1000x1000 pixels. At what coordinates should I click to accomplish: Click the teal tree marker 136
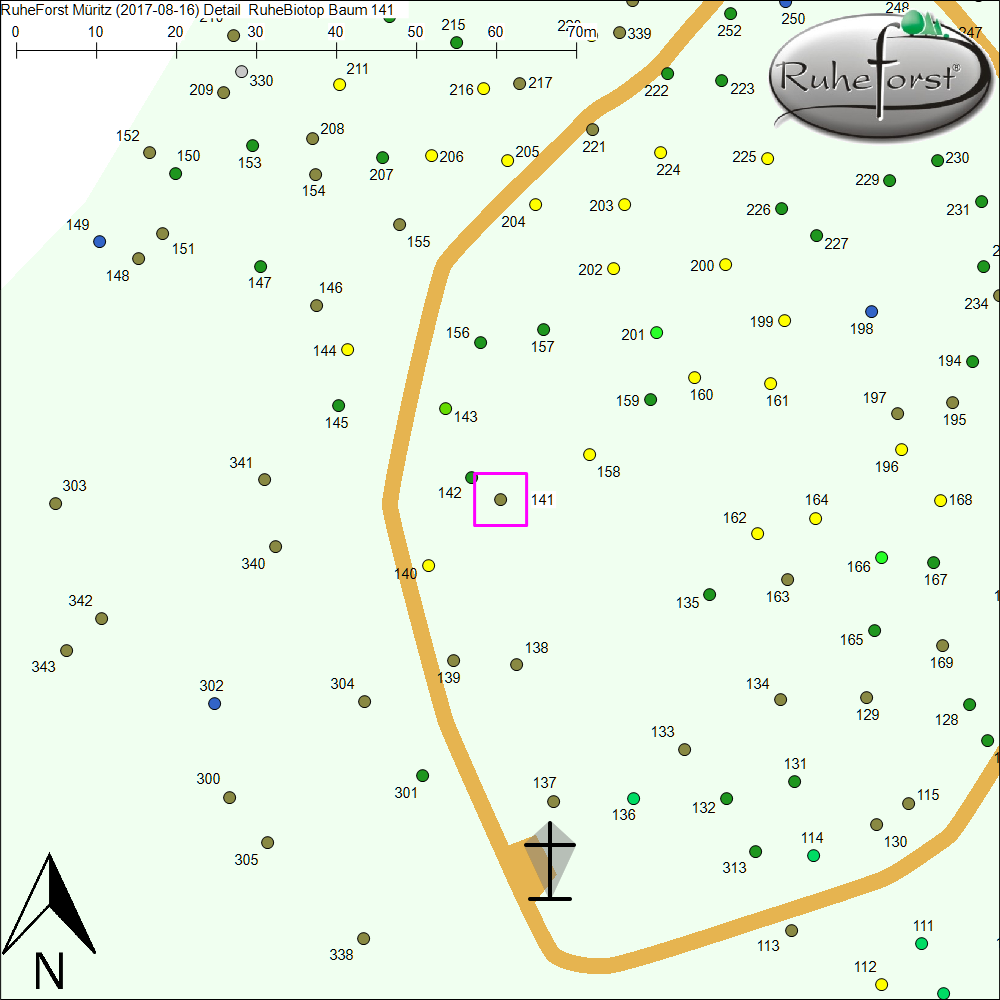(x=633, y=799)
